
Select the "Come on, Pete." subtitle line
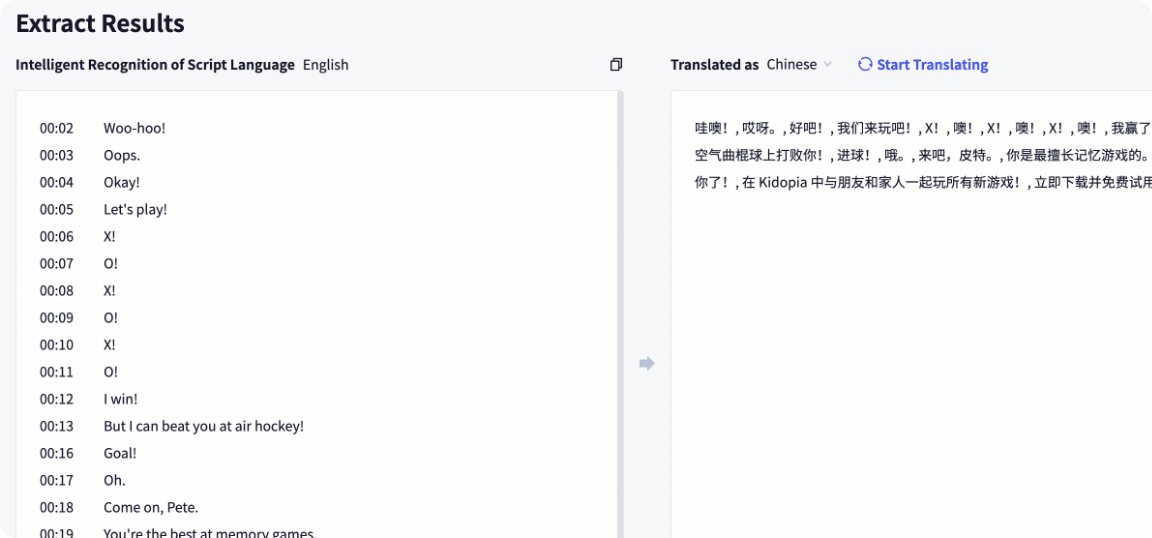(x=151, y=507)
